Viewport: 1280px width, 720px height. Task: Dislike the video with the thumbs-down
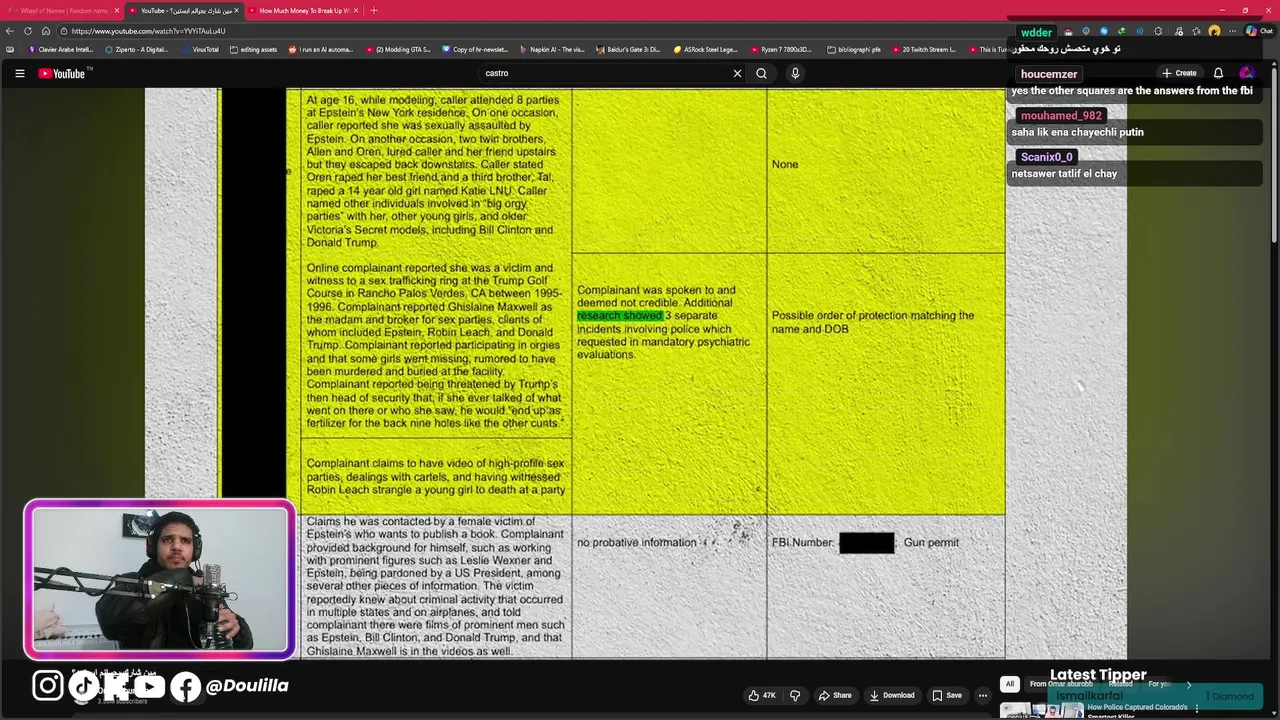coord(795,695)
